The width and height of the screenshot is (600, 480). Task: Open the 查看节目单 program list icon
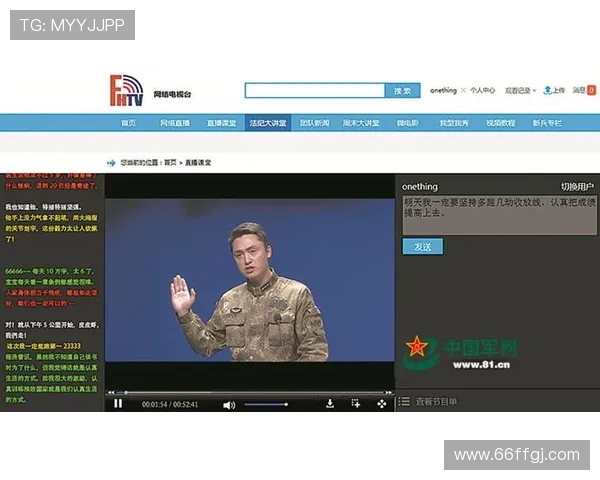click(405, 402)
